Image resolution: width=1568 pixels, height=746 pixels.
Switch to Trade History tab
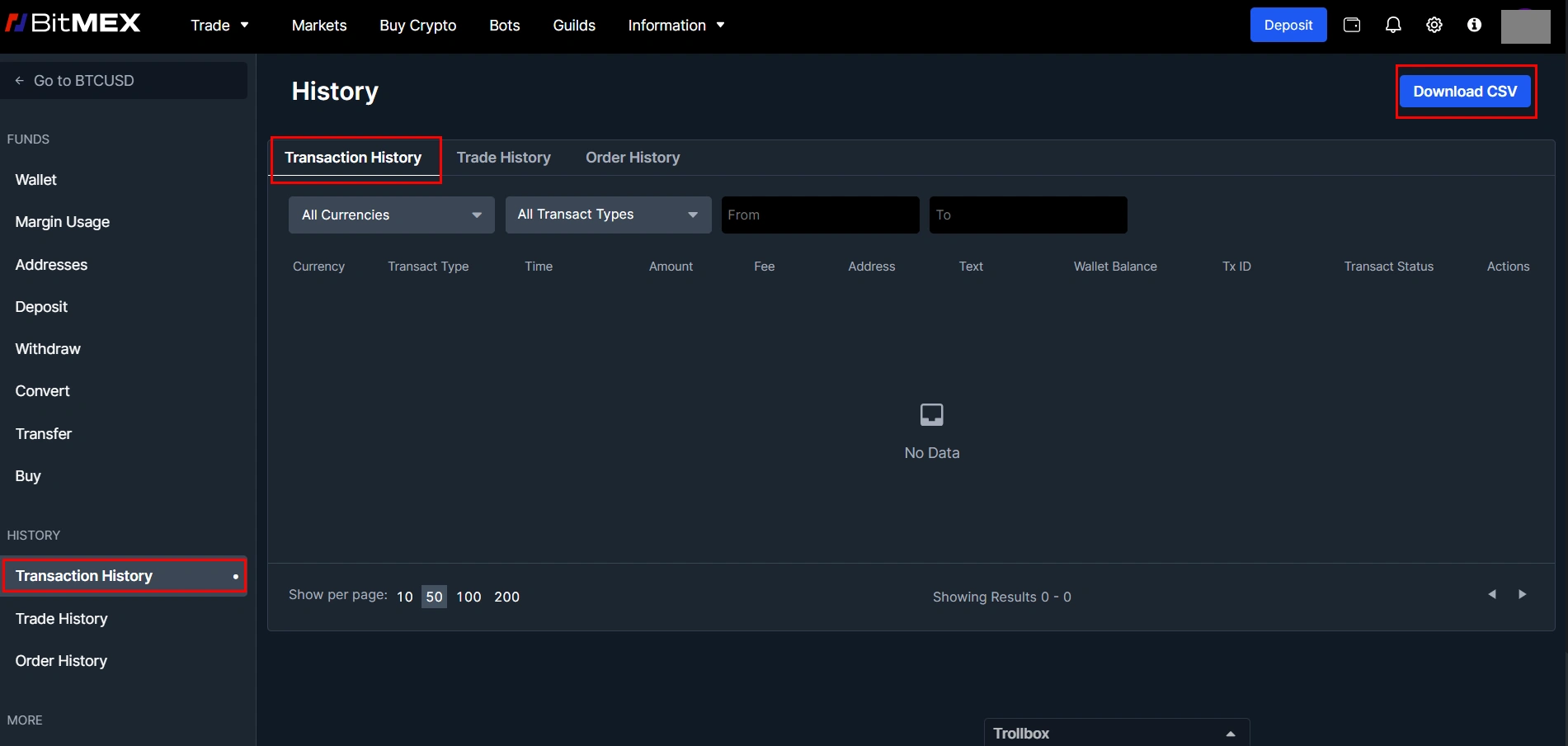point(504,158)
